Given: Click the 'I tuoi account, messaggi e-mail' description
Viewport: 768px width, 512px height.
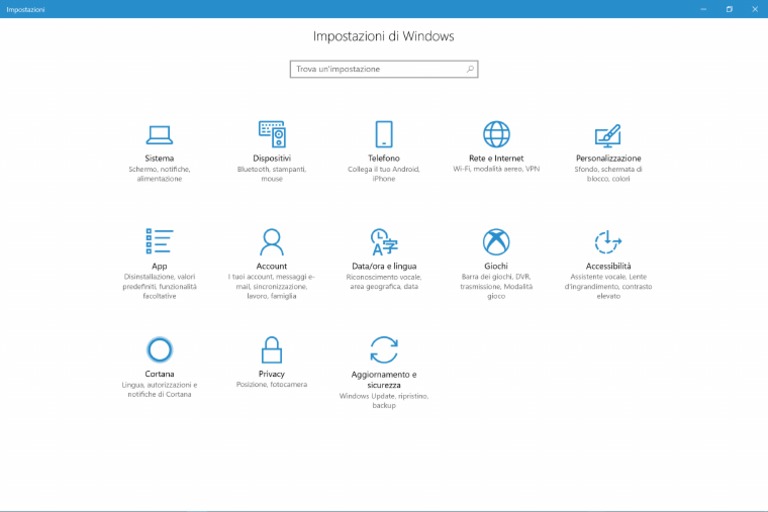Looking at the screenshot, I should [271, 287].
